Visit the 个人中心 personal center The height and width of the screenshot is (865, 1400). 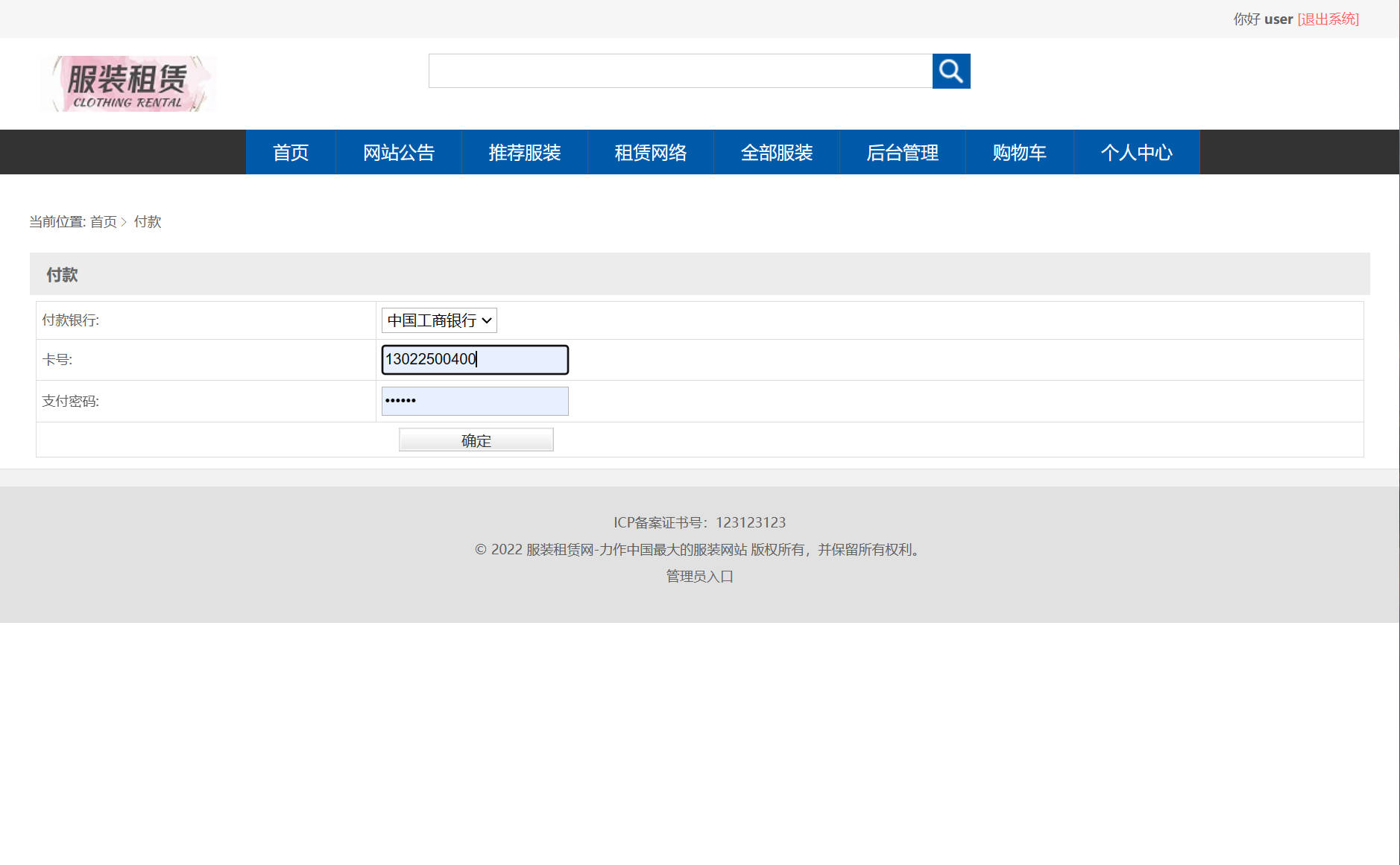click(1137, 152)
